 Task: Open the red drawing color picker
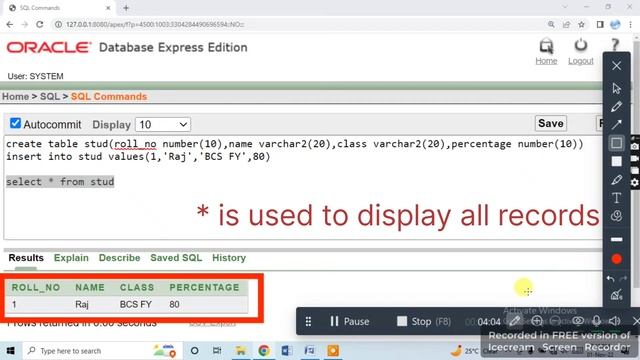pyautogui.click(x=616, y=259)
